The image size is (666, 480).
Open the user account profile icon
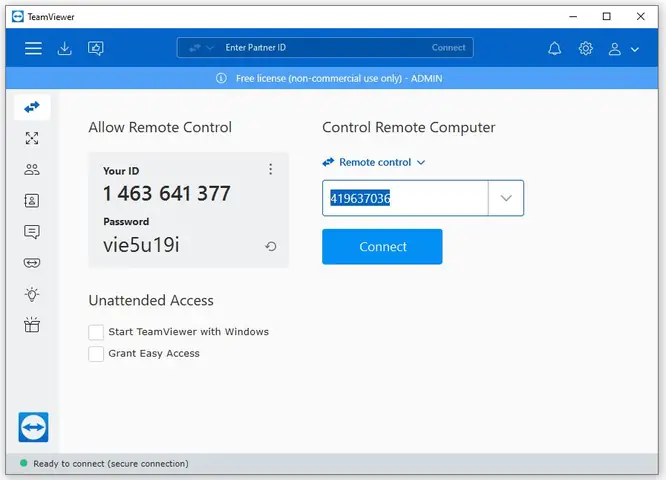click(x=615, y=49)
